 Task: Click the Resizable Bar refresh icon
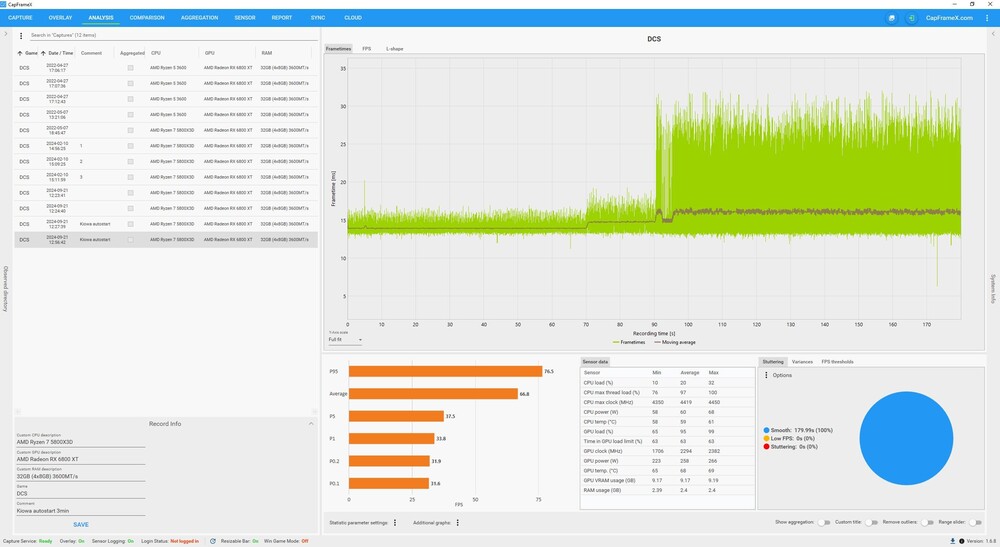coord(212,541)
